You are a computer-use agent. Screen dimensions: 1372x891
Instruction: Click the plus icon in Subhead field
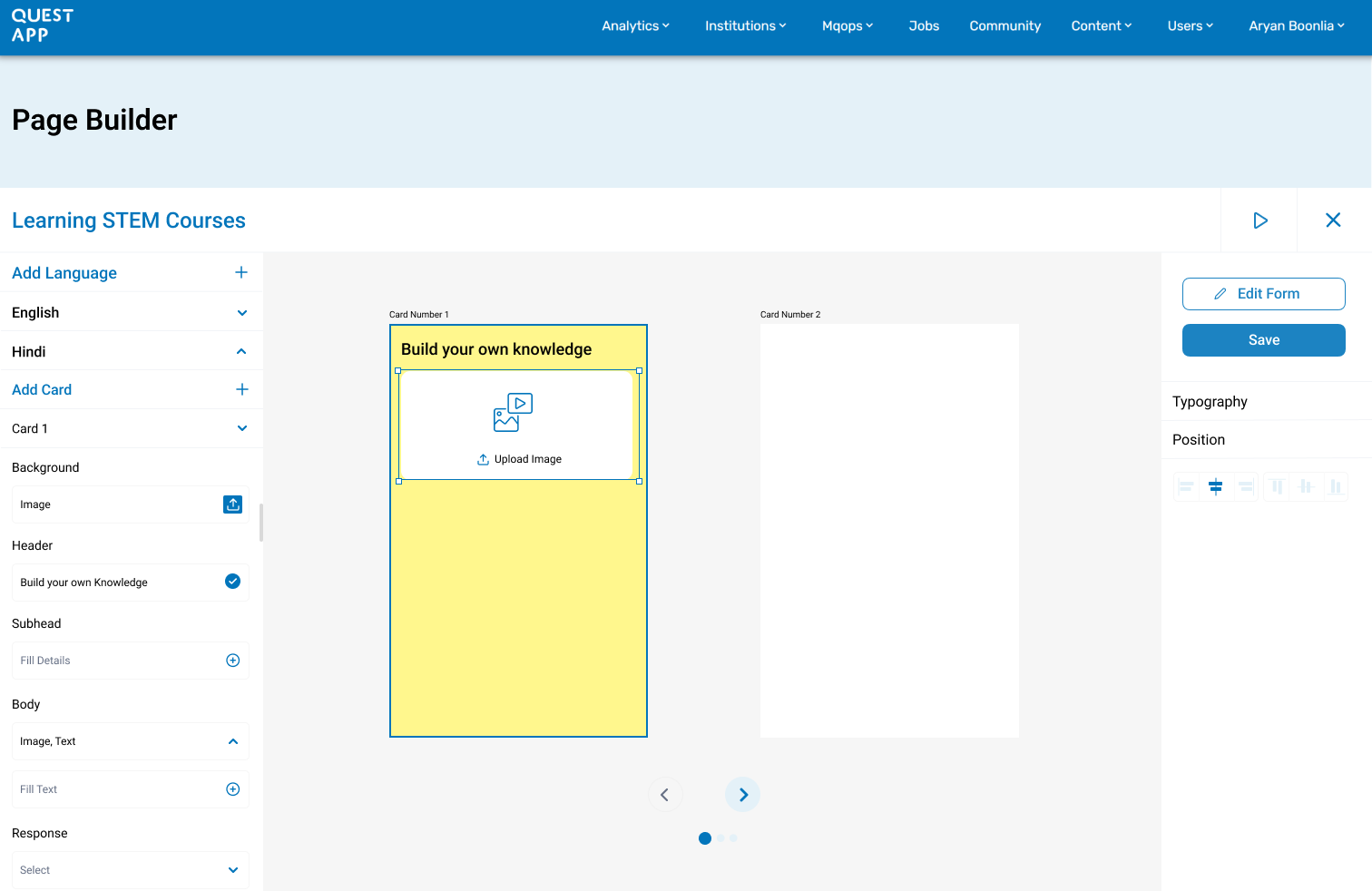click(x=232, y=661)
